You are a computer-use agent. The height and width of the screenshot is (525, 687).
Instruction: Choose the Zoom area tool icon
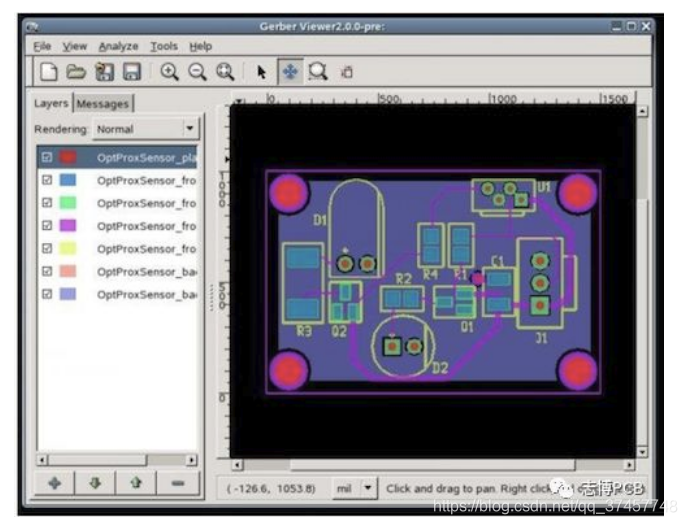coord(318,71)
